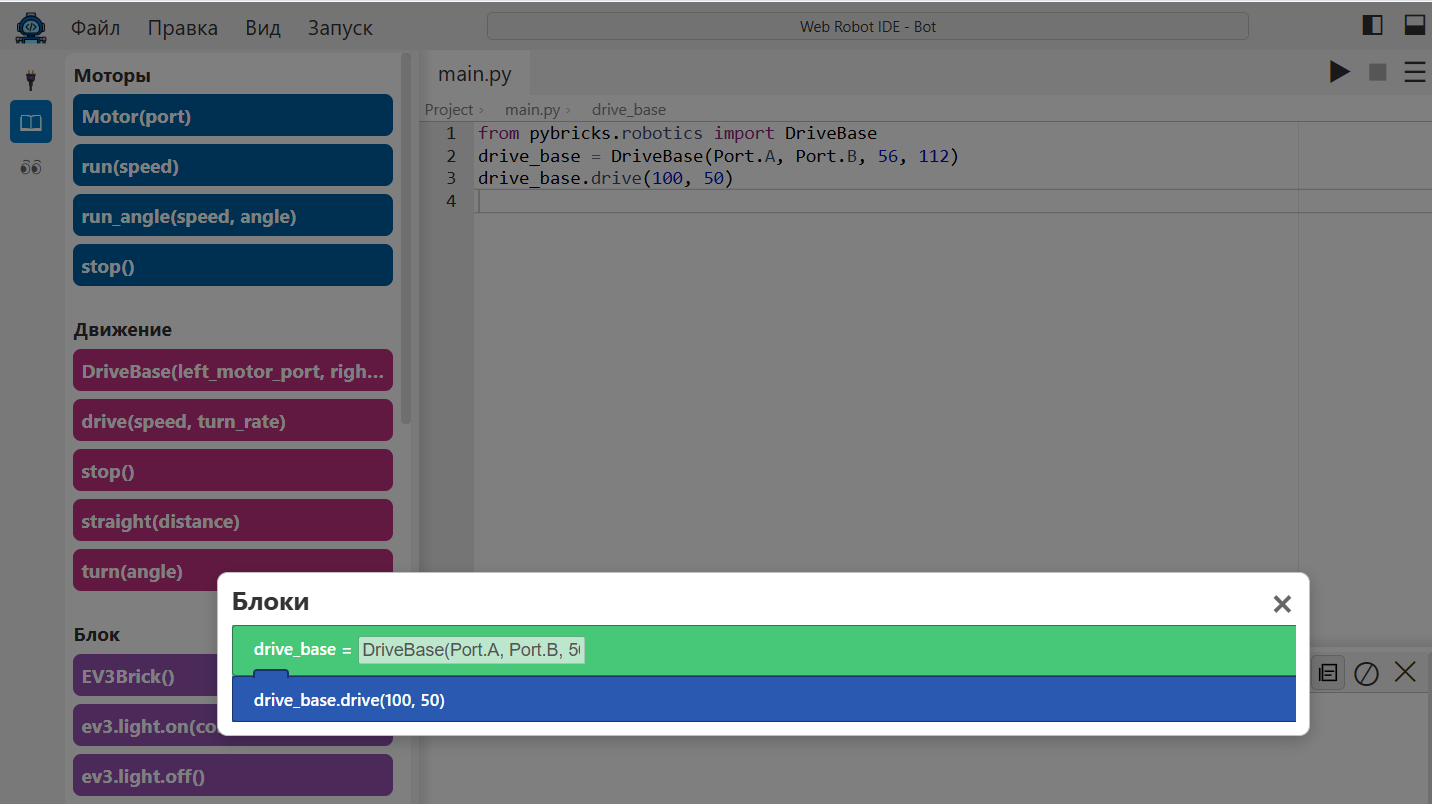Select the book library sidebar icon

point(31,122)
